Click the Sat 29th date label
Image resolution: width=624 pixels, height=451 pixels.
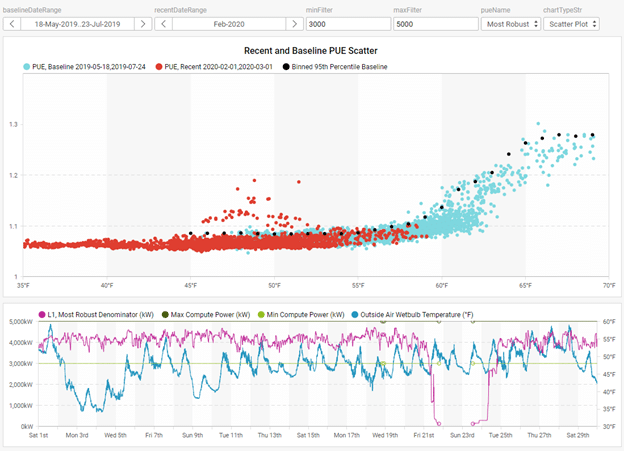[x=578, y=435]
